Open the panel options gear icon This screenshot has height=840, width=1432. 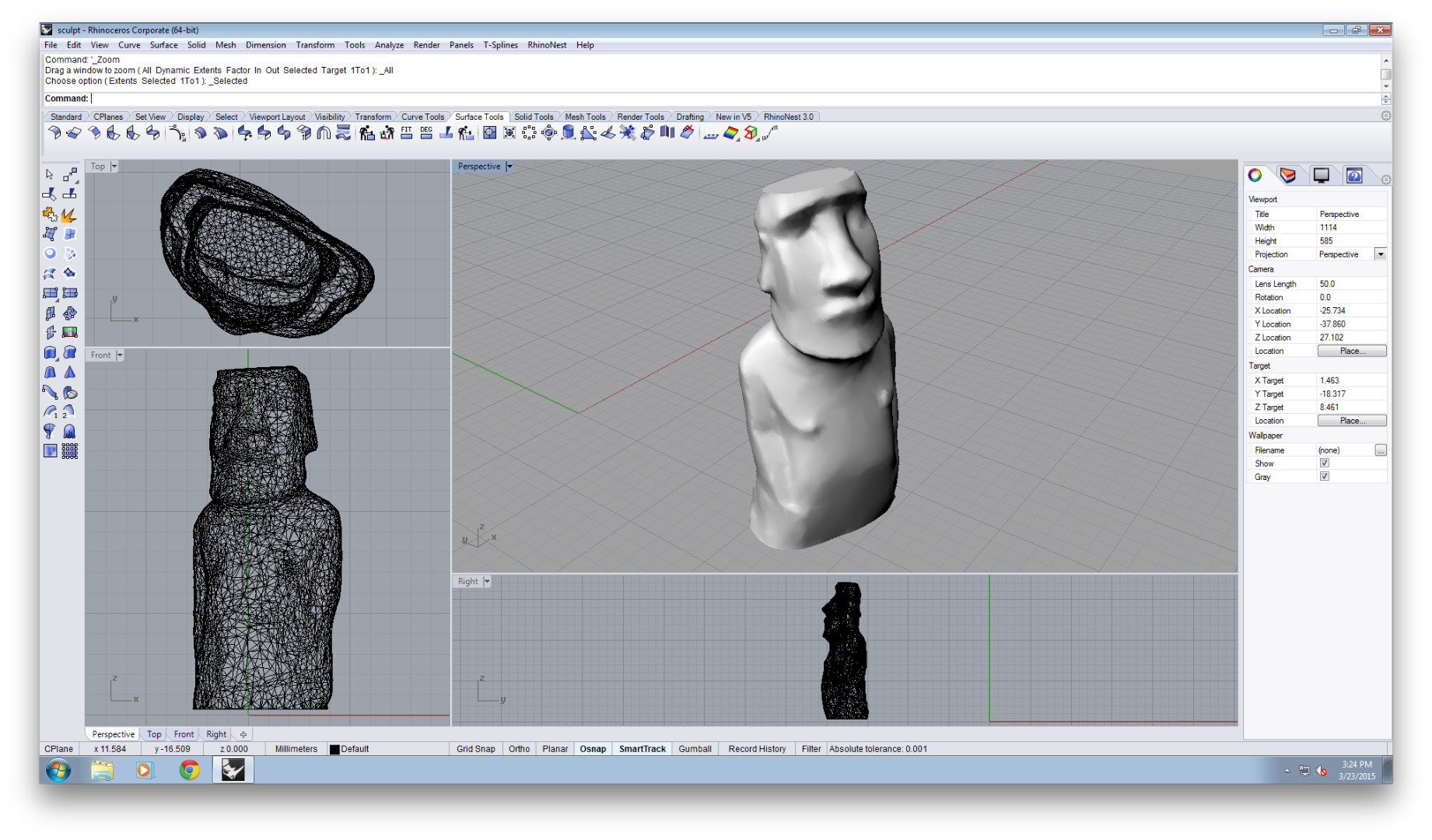tap(1386, 180)
